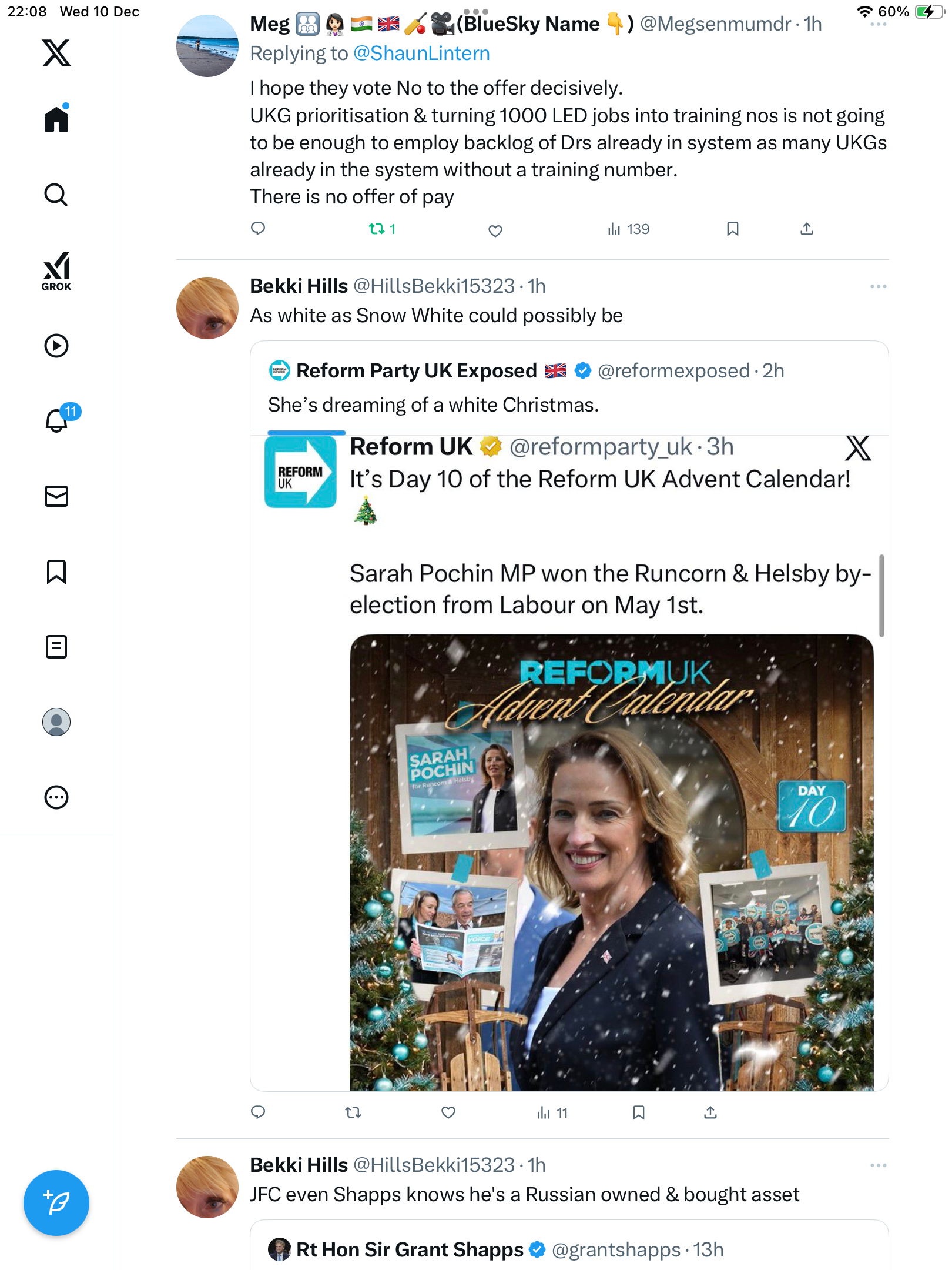The width and height of the screenshot is (952, 1270).
Task: Bookmark Bekki Hills' Snow White post
Action: (x=639, y=1112)
